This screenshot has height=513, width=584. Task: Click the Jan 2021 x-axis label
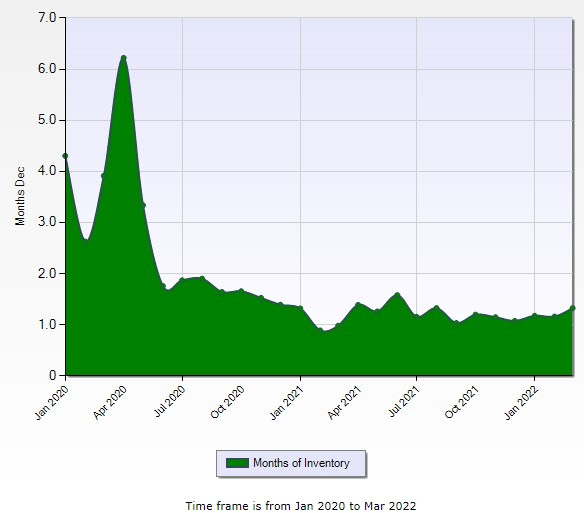point(287,403)
